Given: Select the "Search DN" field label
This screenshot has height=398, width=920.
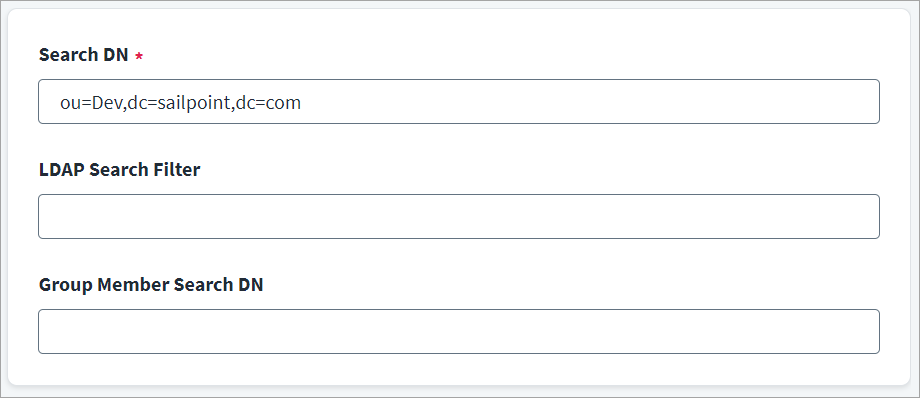Looking at the screenshot, I should pos(83,55).
